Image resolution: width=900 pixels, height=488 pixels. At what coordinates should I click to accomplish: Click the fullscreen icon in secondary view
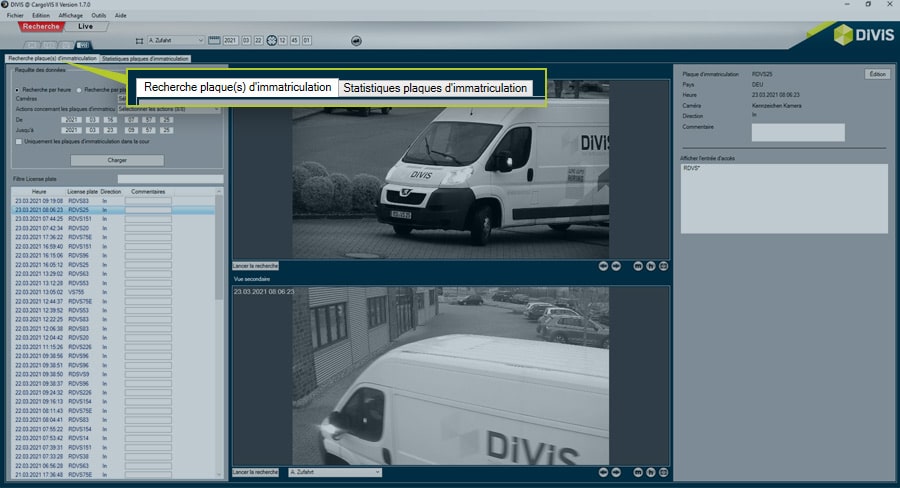664,472
